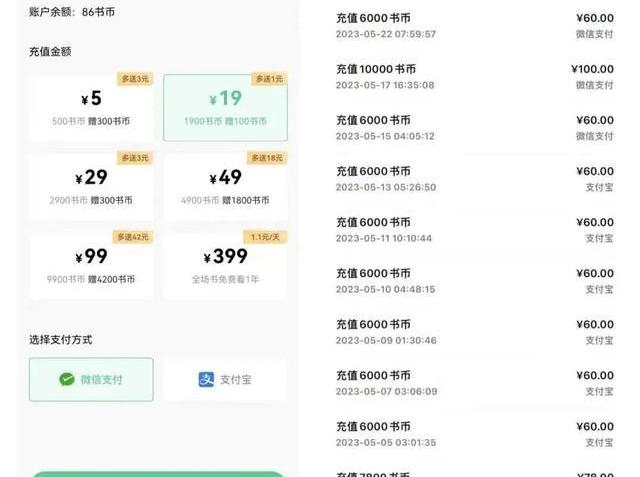Screen dimensions: 640x477
Task: Select 微信支付 as payment method
Action: [91, 380]
